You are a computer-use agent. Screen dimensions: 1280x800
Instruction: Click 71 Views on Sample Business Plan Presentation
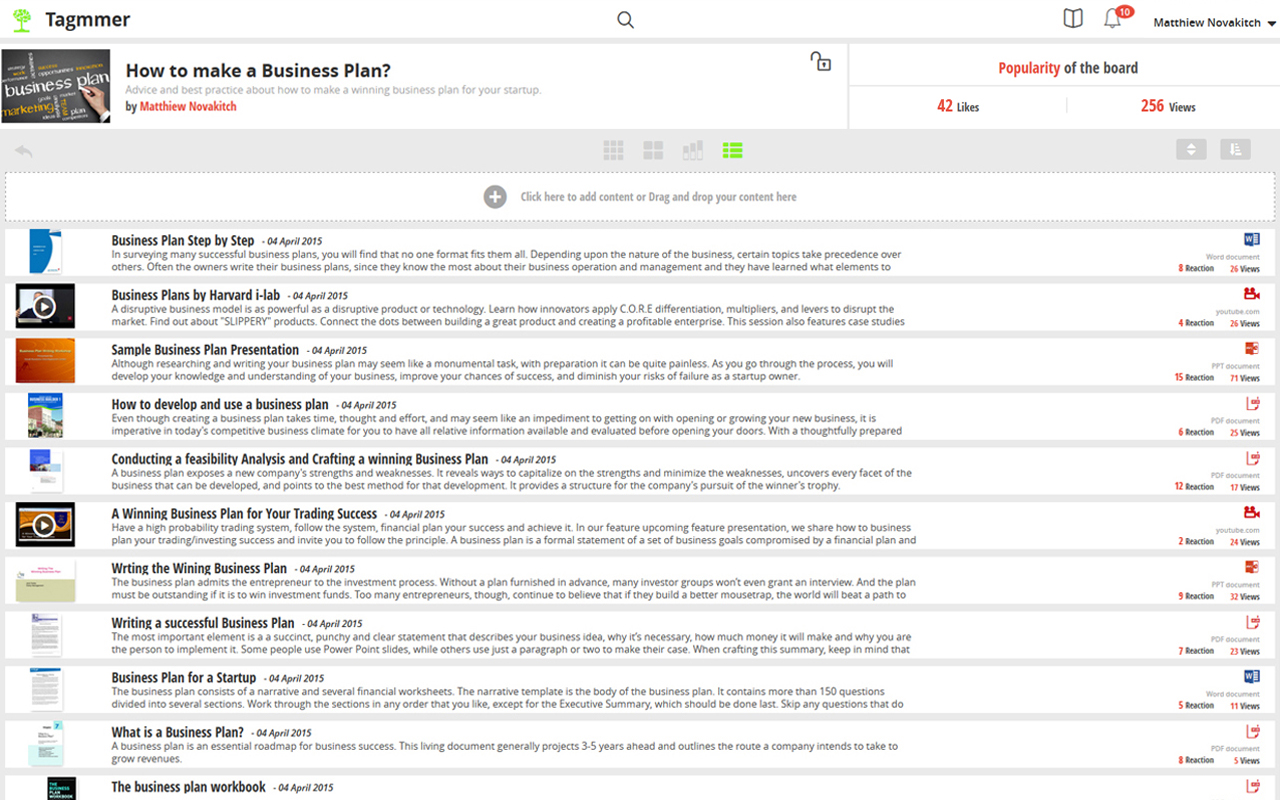click(1245, 378)
